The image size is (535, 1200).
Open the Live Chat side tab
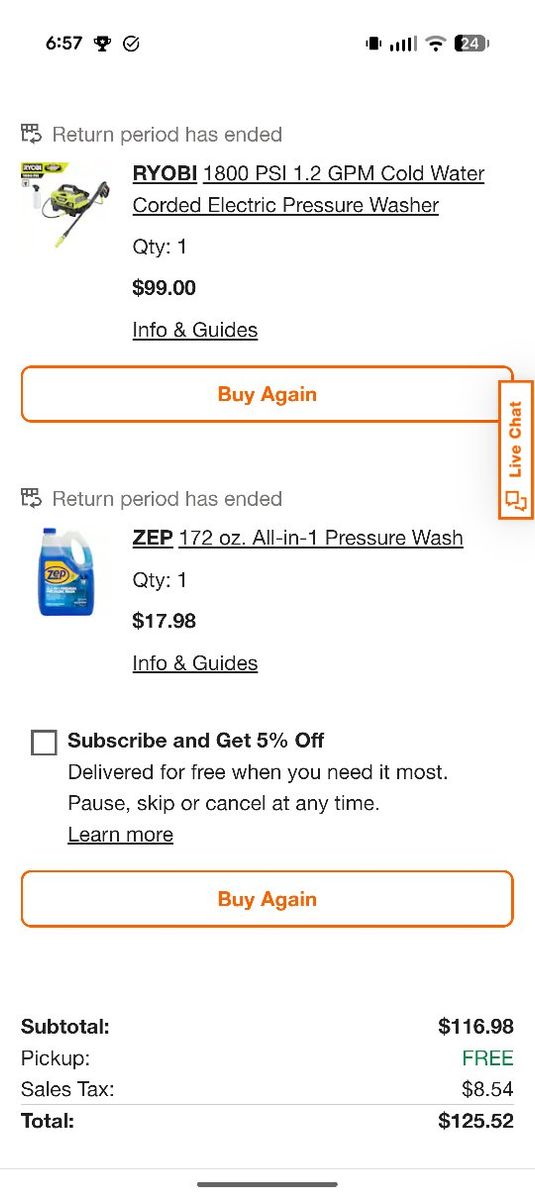coord(516,450)
